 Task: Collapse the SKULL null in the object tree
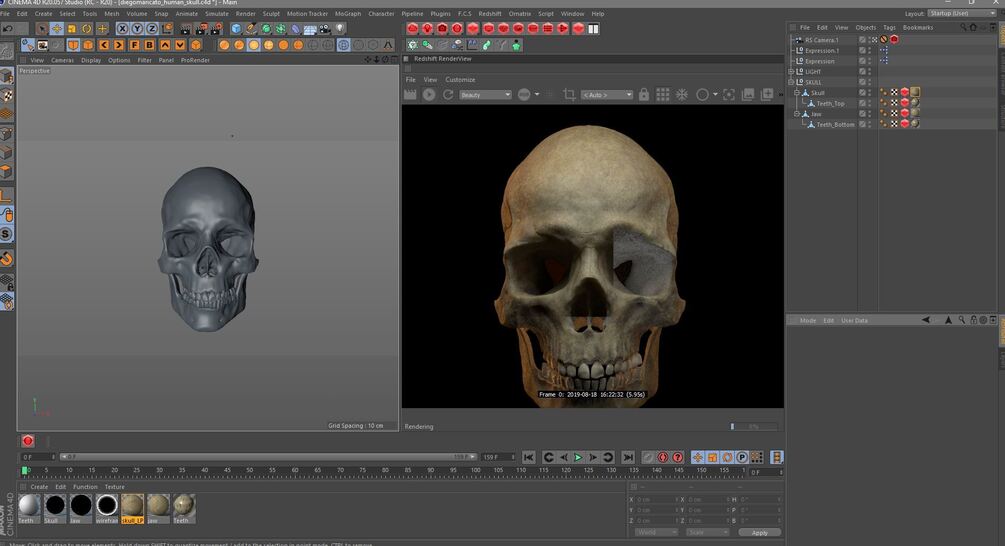(x=791, y=82)
